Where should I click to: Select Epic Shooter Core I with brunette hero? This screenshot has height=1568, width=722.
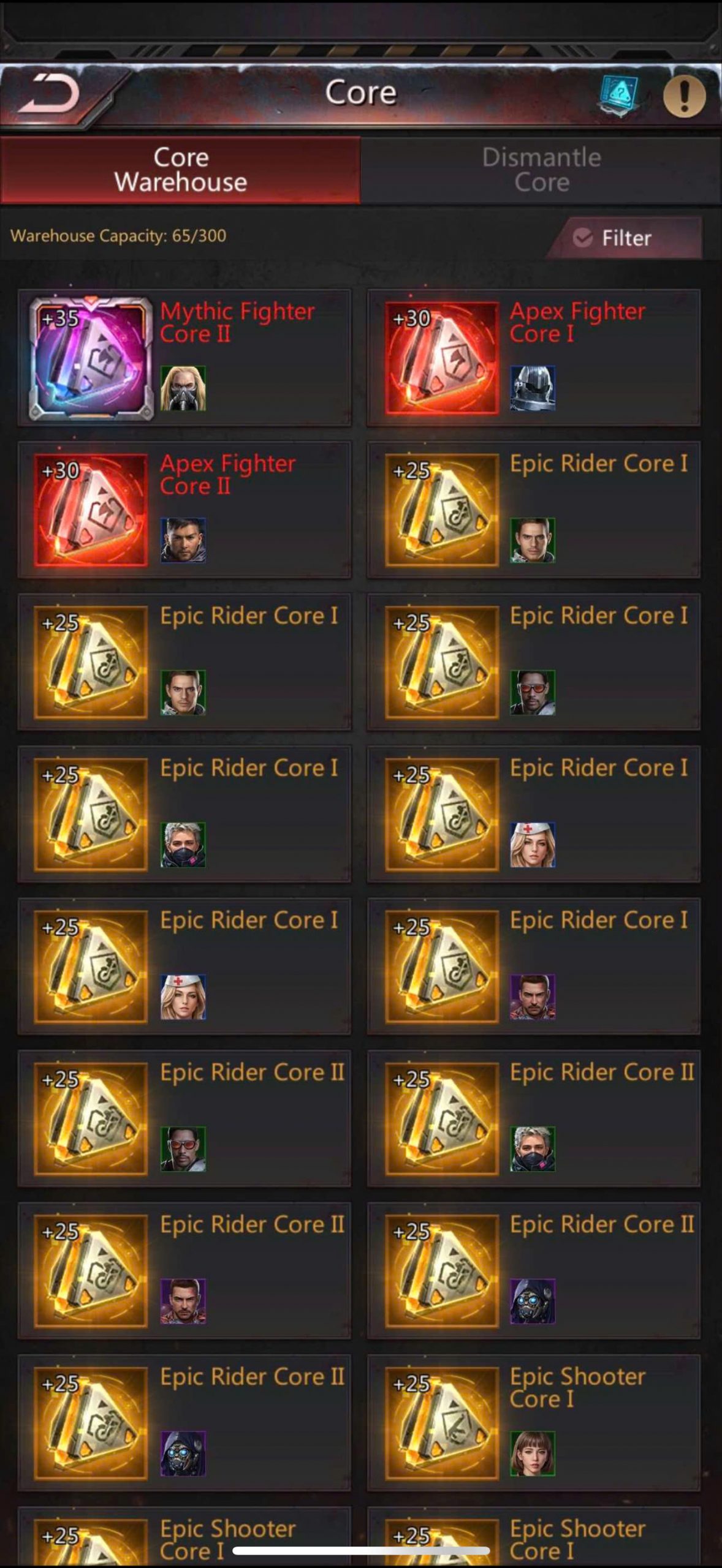[533, 1423]
